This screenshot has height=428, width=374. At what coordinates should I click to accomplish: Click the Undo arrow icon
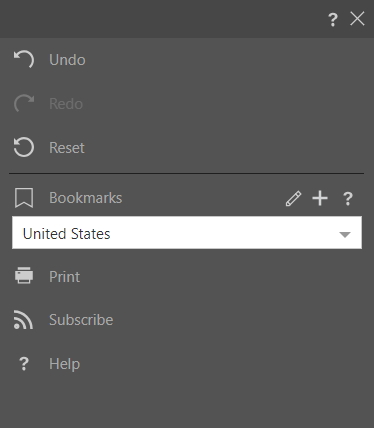(24, 59)
